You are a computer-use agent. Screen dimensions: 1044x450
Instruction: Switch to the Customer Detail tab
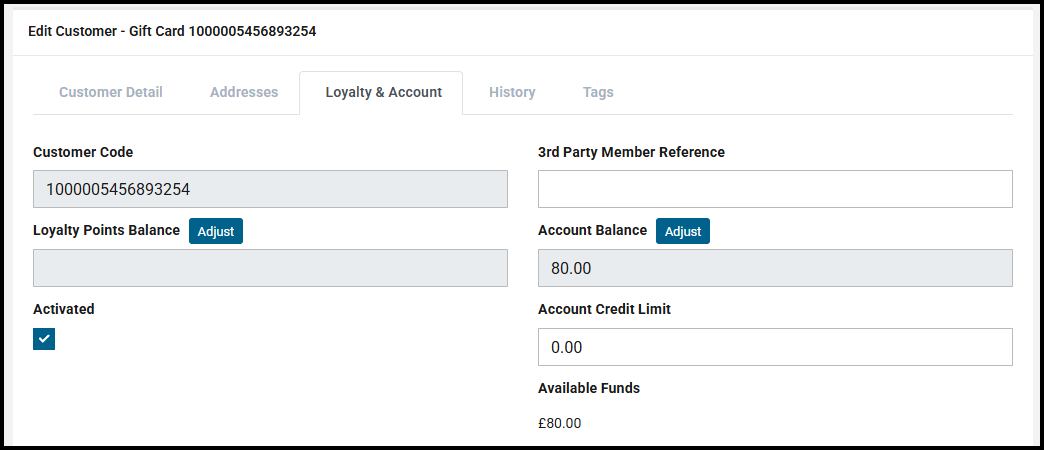pyautogui.click(x=111, y=93)
